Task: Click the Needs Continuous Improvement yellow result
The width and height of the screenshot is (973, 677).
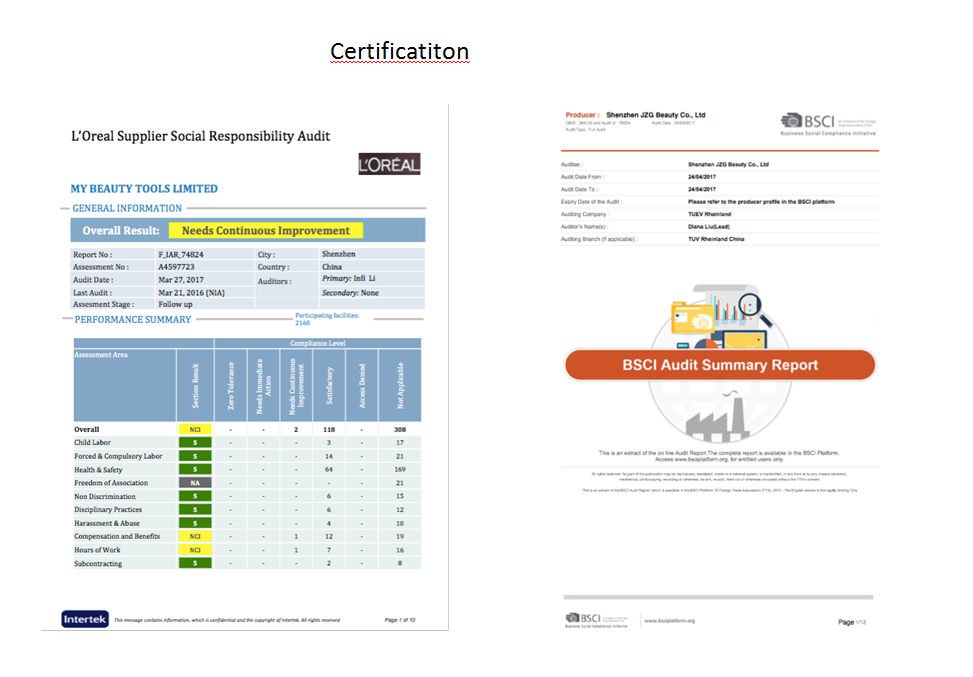Action: pos(266,231)
